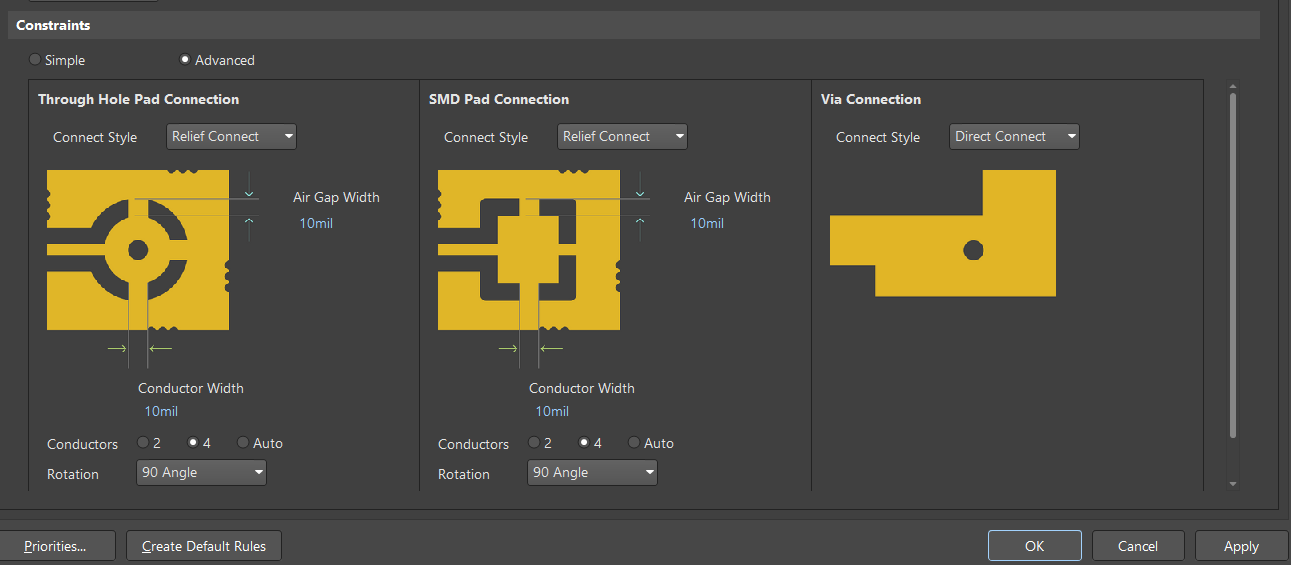Click the Via direct connect preview image
The width and height of the screenshot is (1291, 565).
click(943, 233)
